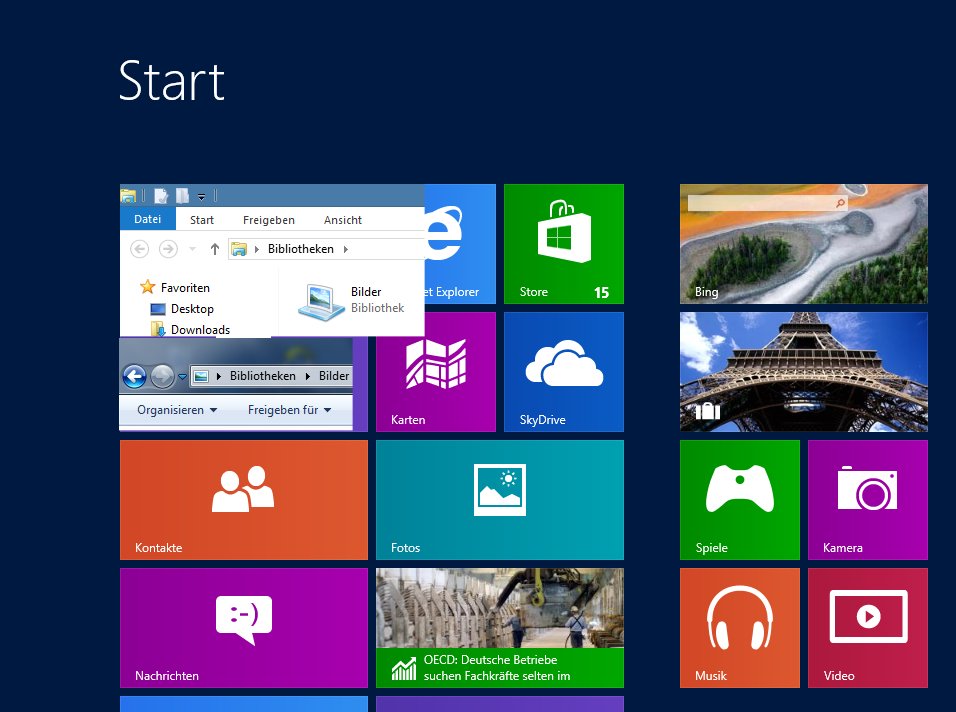956x712 pixels.
Task: Open the Organisieren dropdown menu
Action: 177,410
